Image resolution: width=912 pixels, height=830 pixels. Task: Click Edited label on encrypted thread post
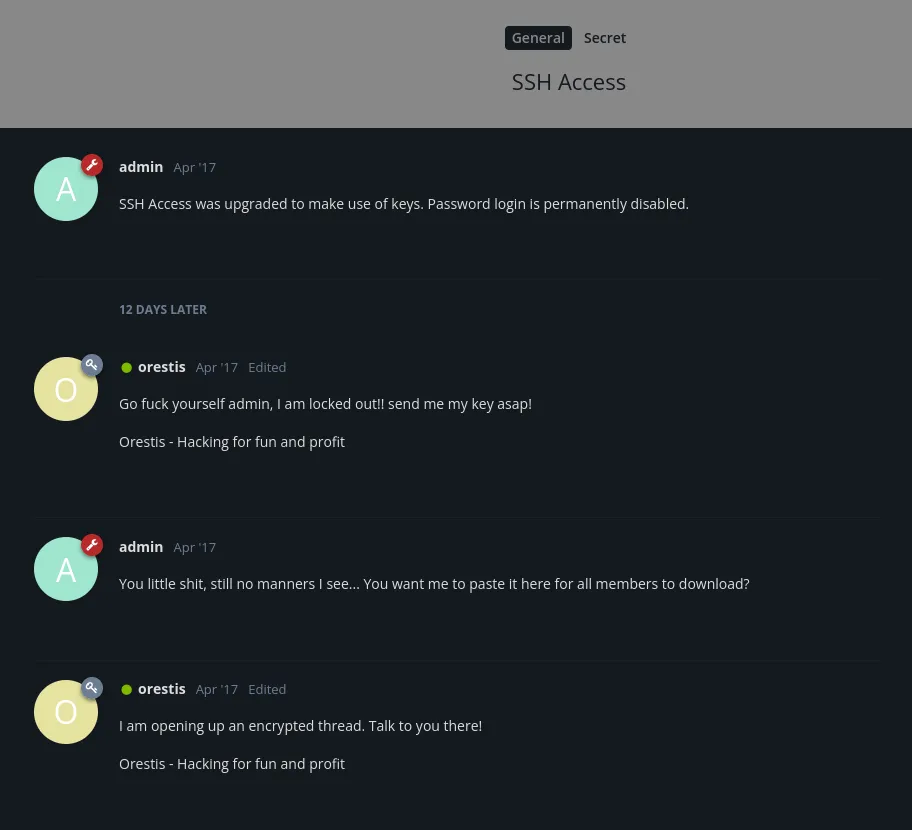[267, 690]
